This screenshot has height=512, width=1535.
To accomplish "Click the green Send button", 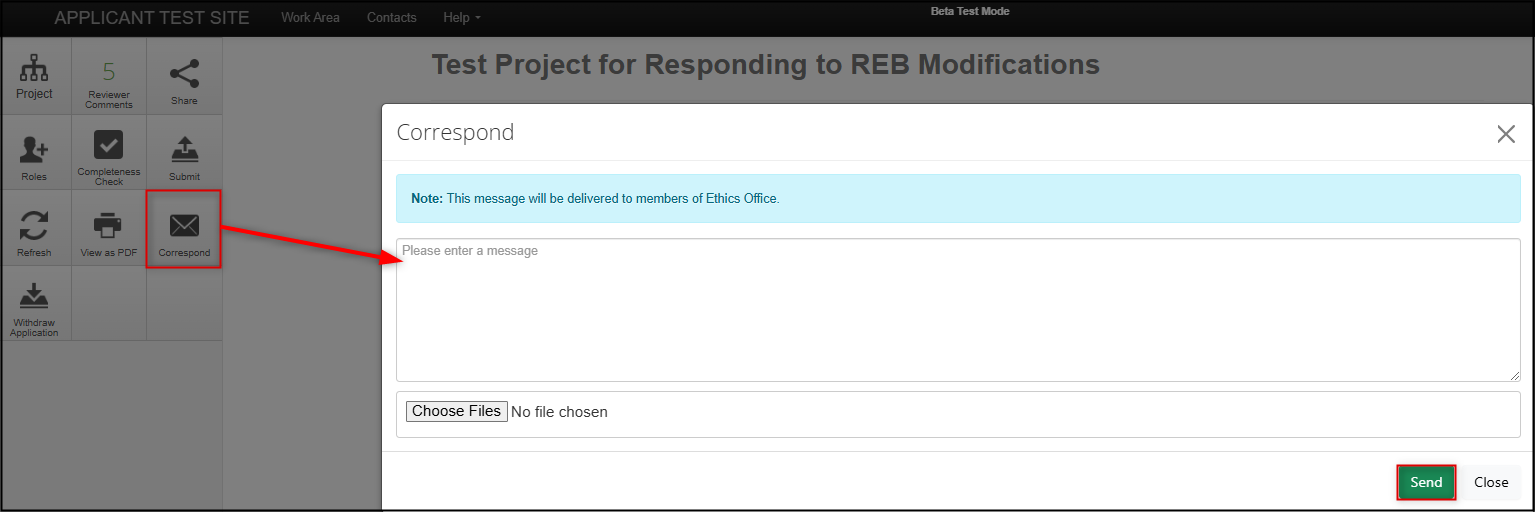I will (1426, 482).
